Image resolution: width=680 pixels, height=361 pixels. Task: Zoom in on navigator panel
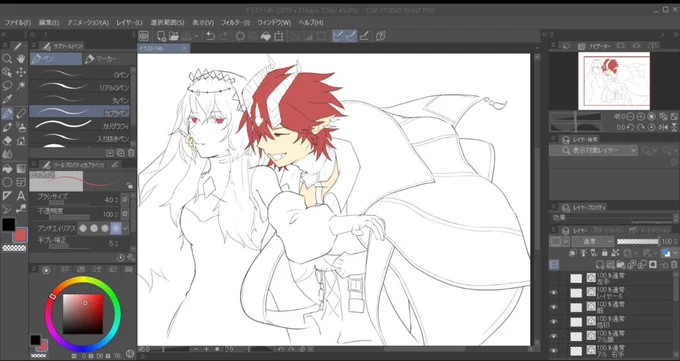coord(641,117)
